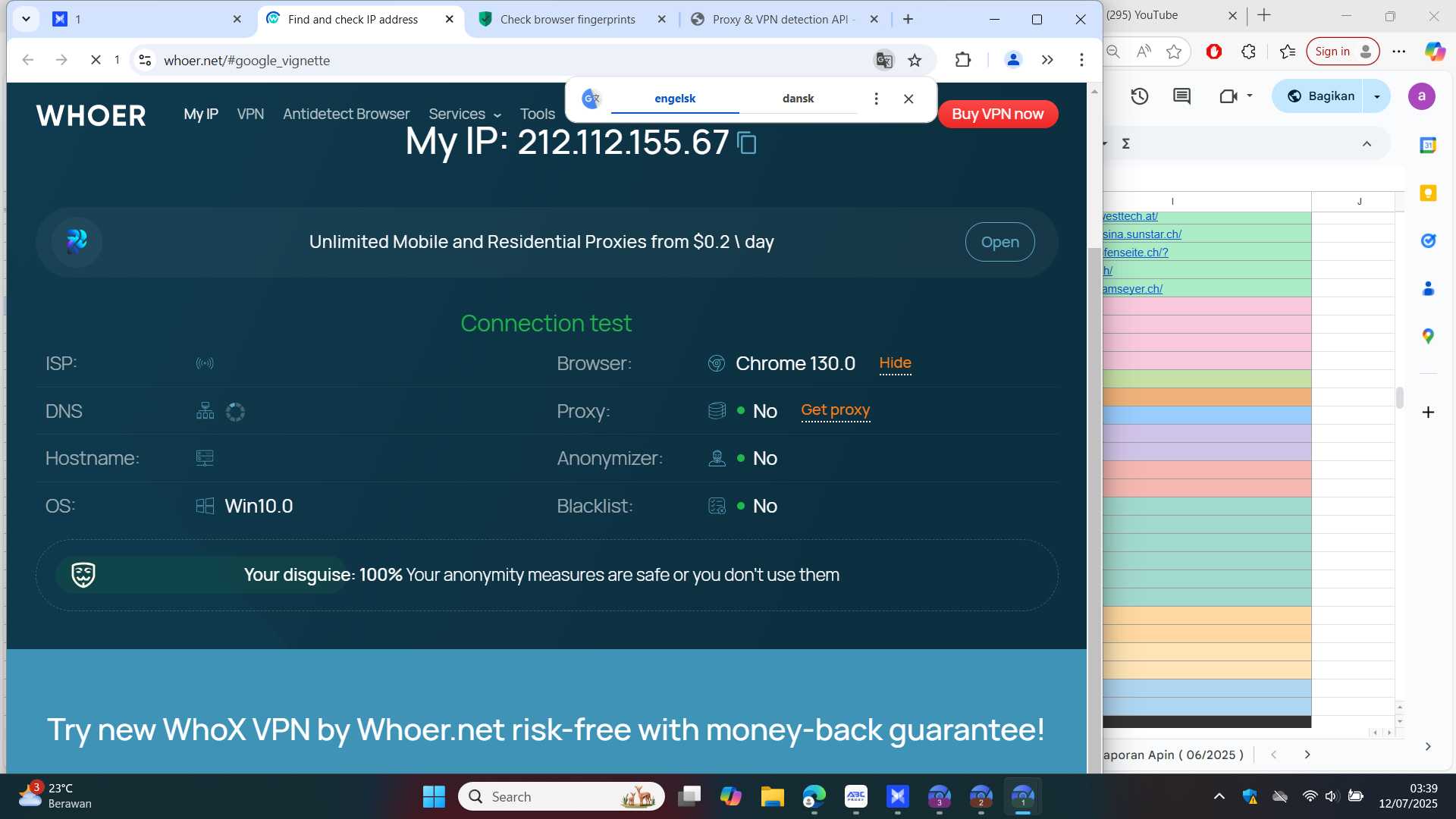Open the My IP nav item

coord(201,114)
